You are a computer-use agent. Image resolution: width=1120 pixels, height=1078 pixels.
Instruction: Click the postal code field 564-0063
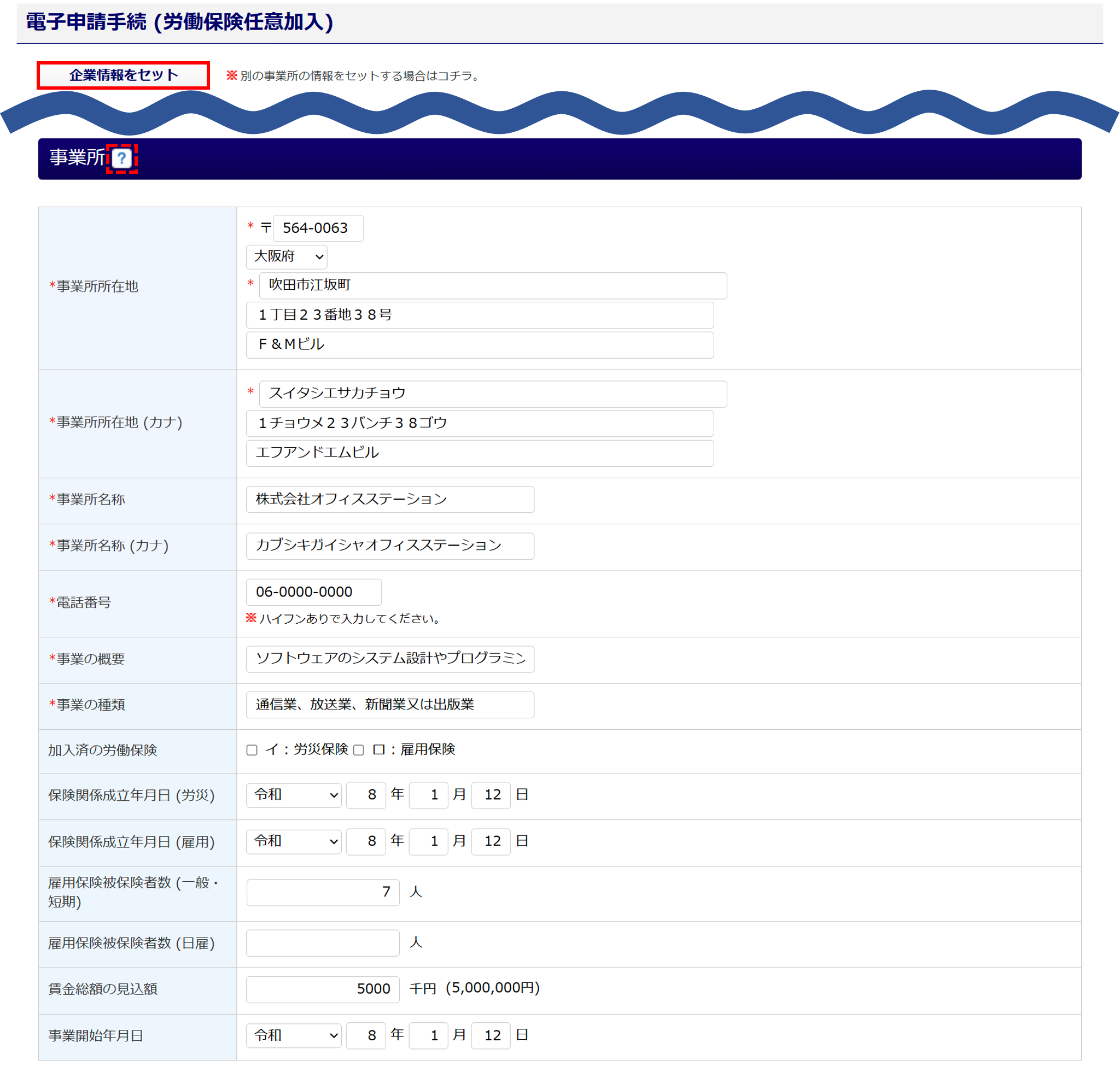[318, 229]
